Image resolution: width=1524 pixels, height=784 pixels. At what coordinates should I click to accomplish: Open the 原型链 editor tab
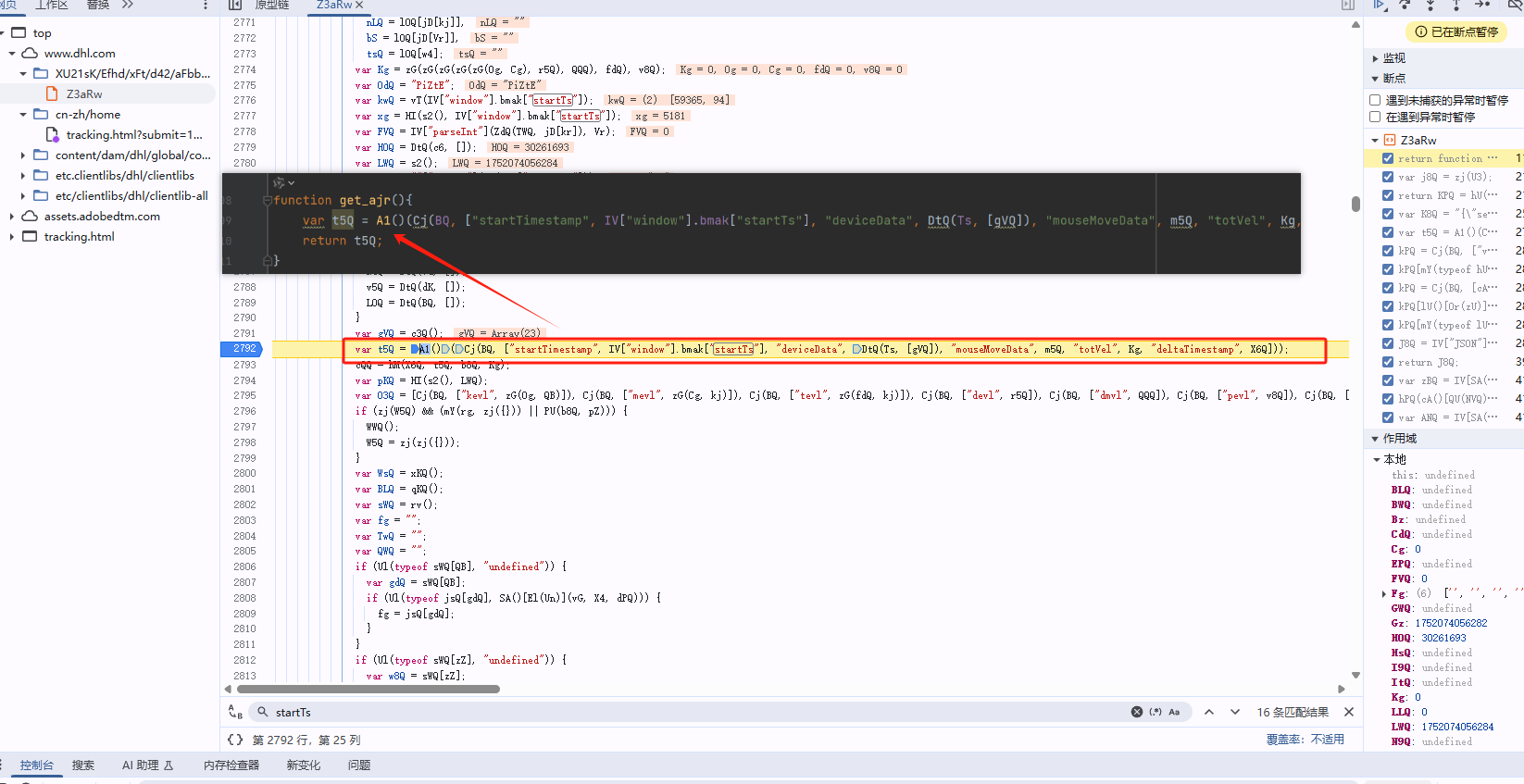tap(272, 5)
